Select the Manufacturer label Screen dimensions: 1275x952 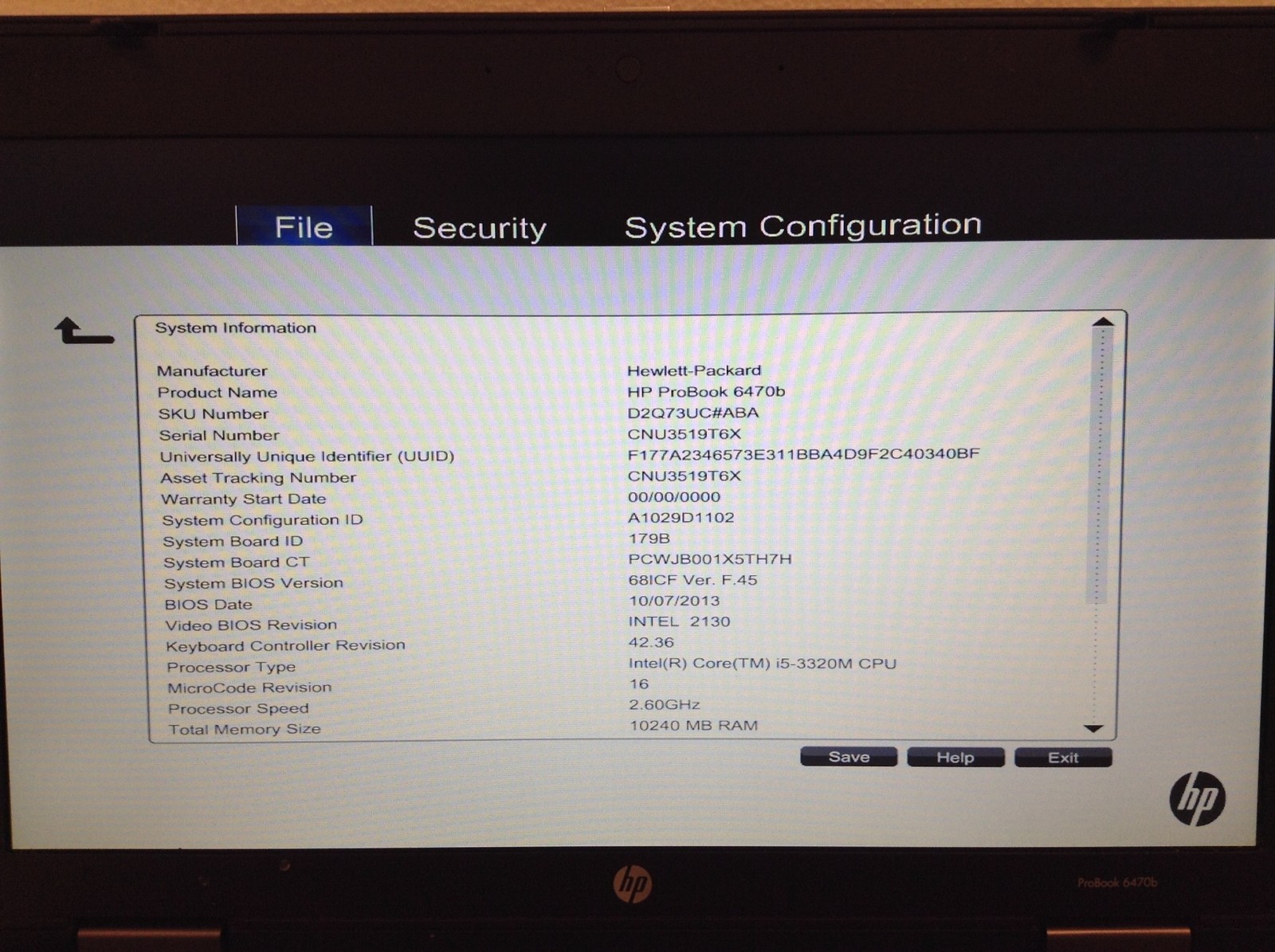(x=212, y=370)
